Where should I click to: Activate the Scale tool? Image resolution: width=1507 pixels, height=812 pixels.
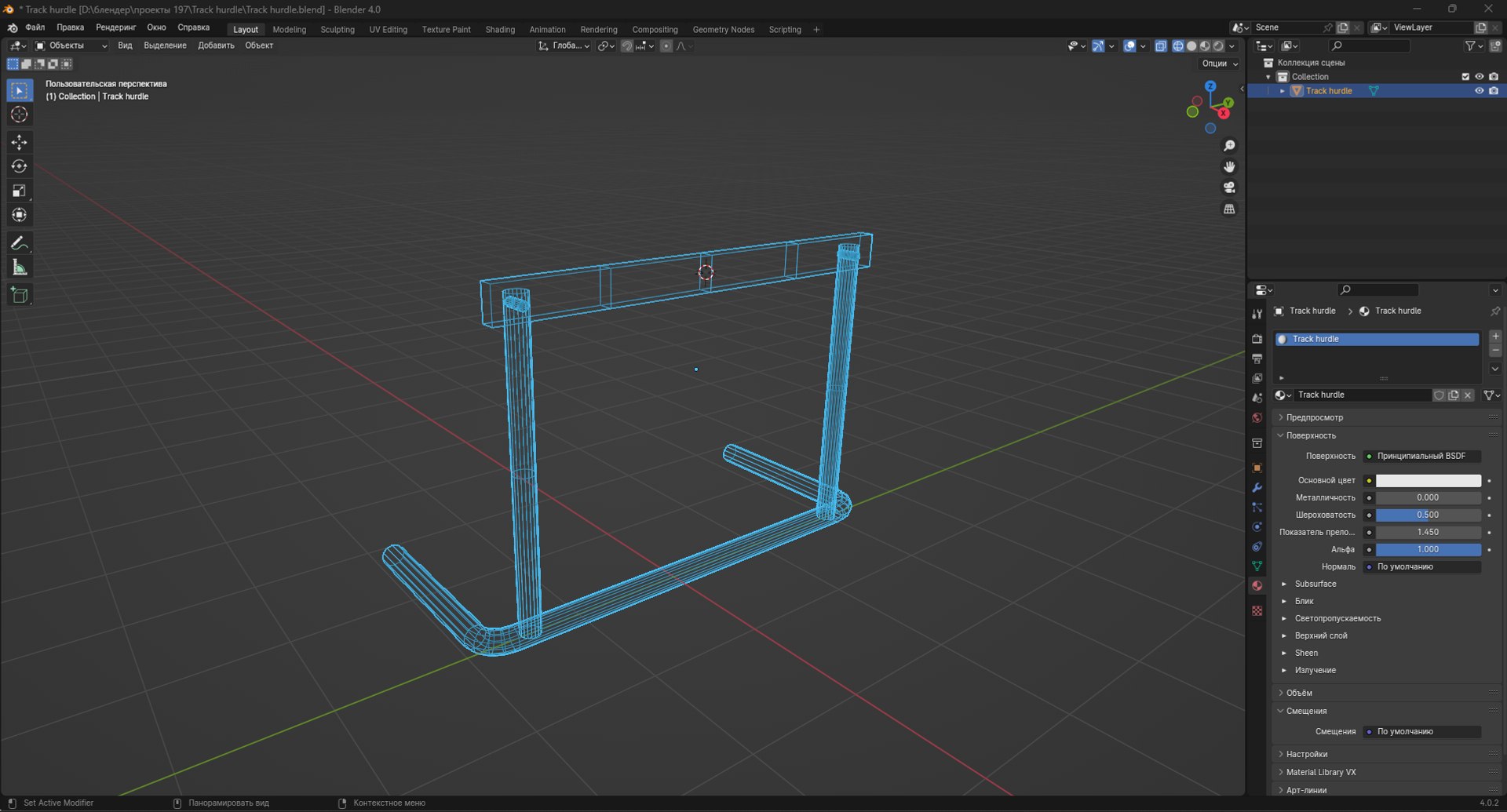[20, 191]
